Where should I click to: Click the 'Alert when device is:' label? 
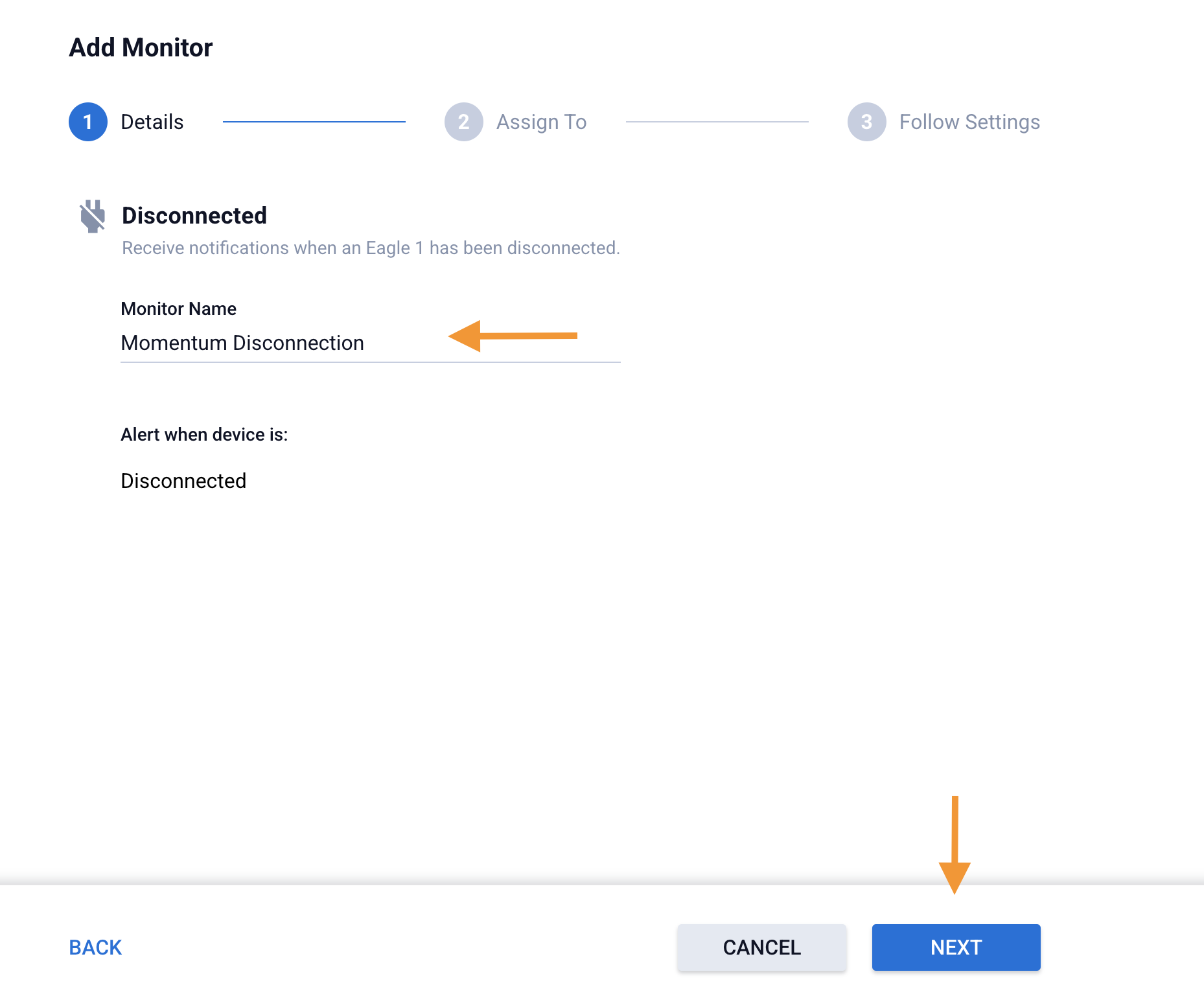204,434
